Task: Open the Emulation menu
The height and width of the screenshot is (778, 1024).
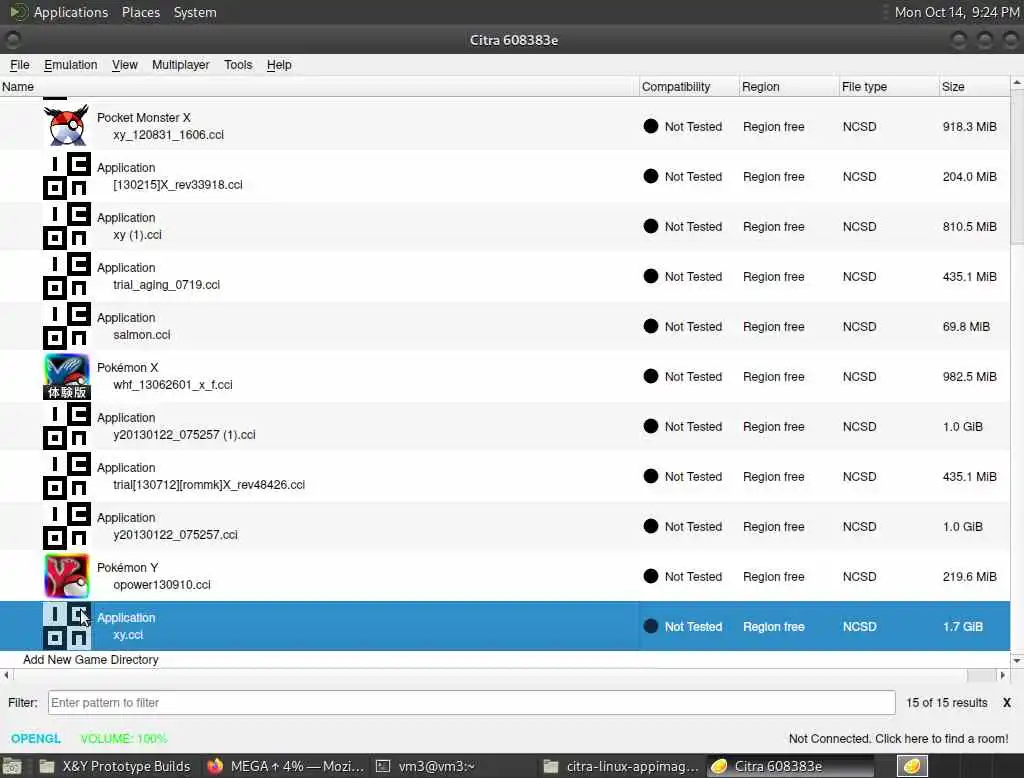Action: coord(71,65)
